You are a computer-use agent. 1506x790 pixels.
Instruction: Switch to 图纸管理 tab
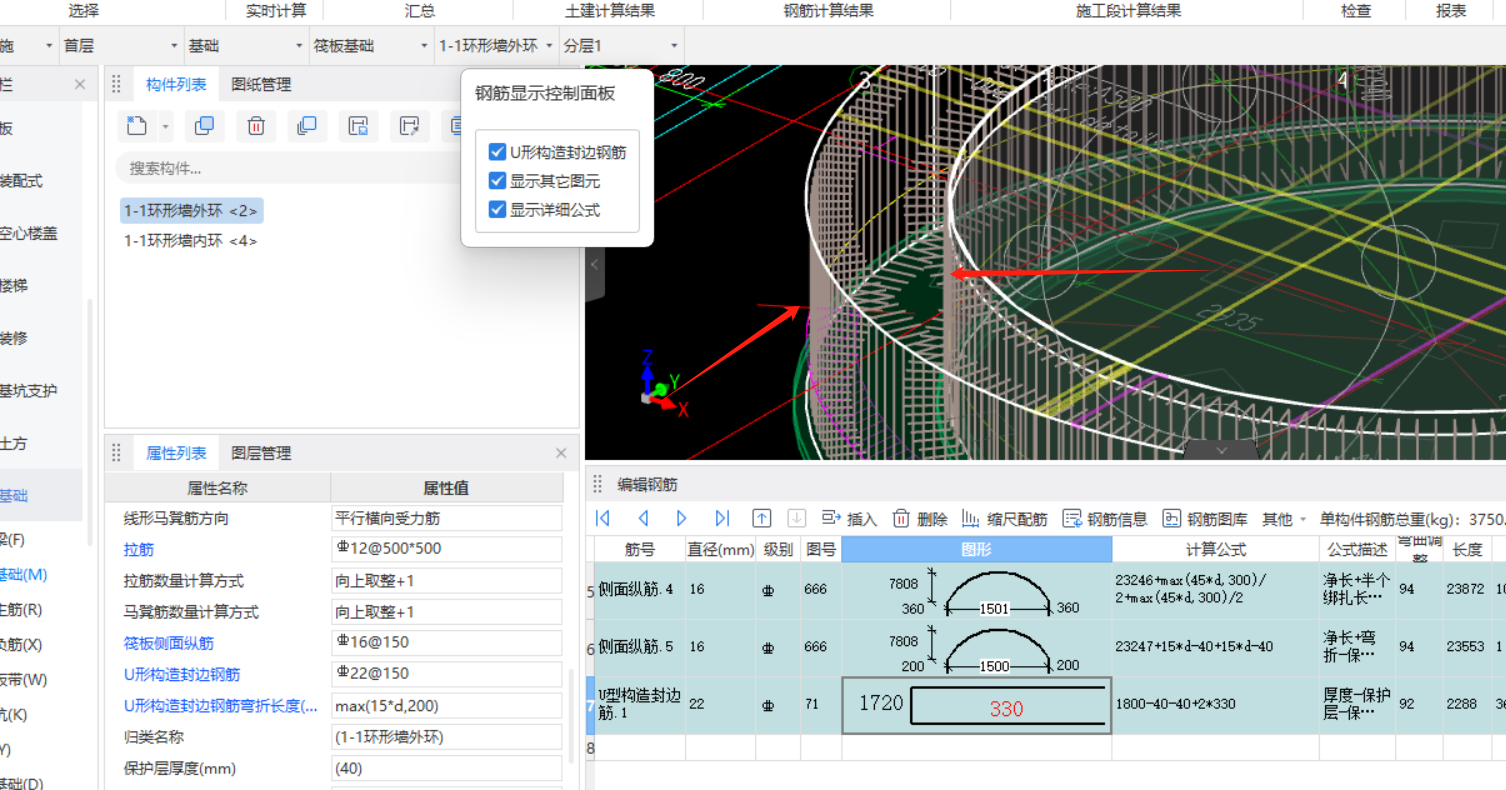261,85
